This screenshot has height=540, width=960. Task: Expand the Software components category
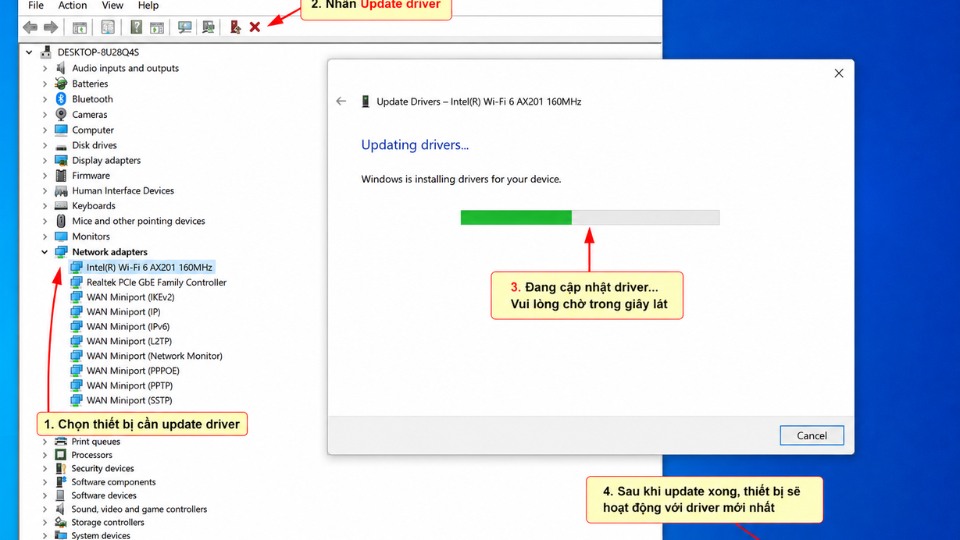point(45,482)
